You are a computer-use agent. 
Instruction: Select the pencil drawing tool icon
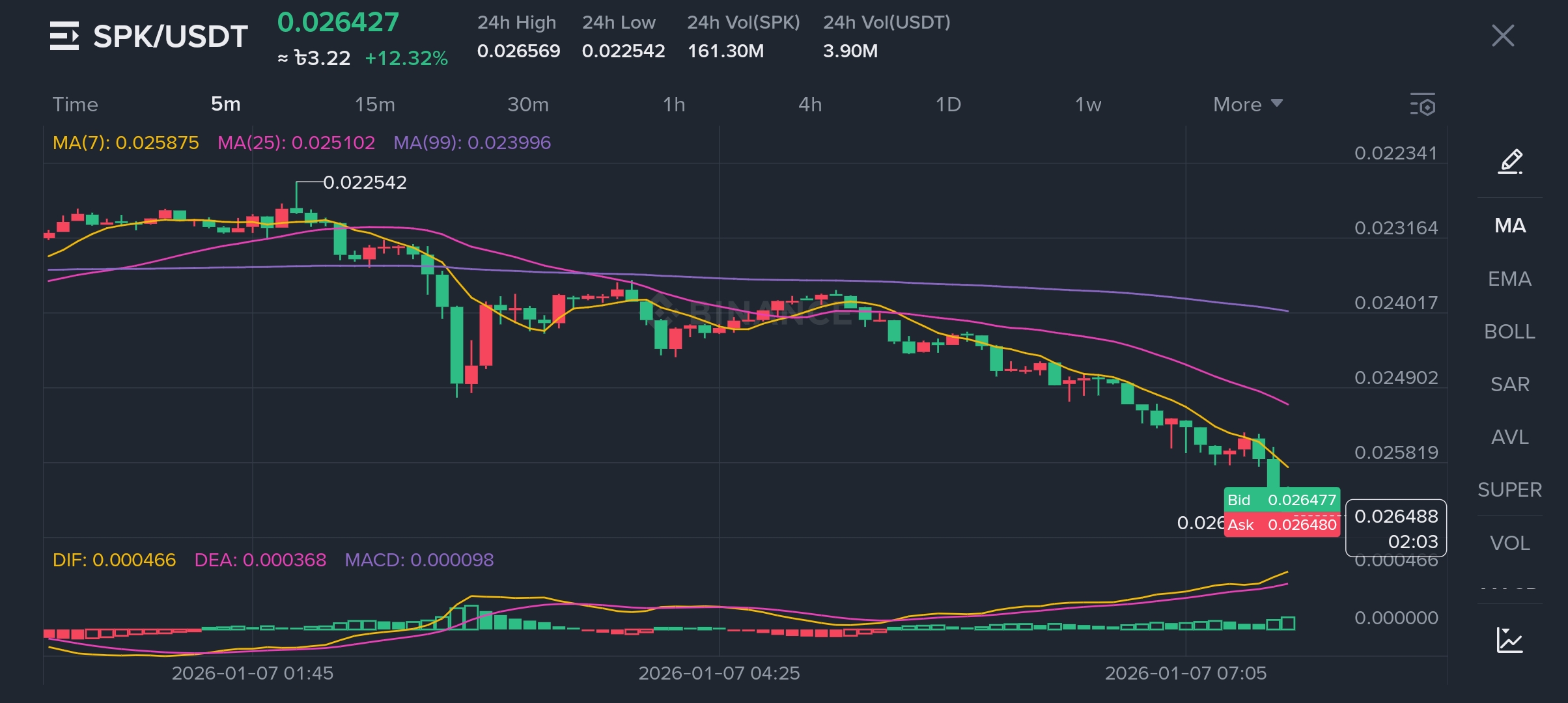pos(1510,161)
